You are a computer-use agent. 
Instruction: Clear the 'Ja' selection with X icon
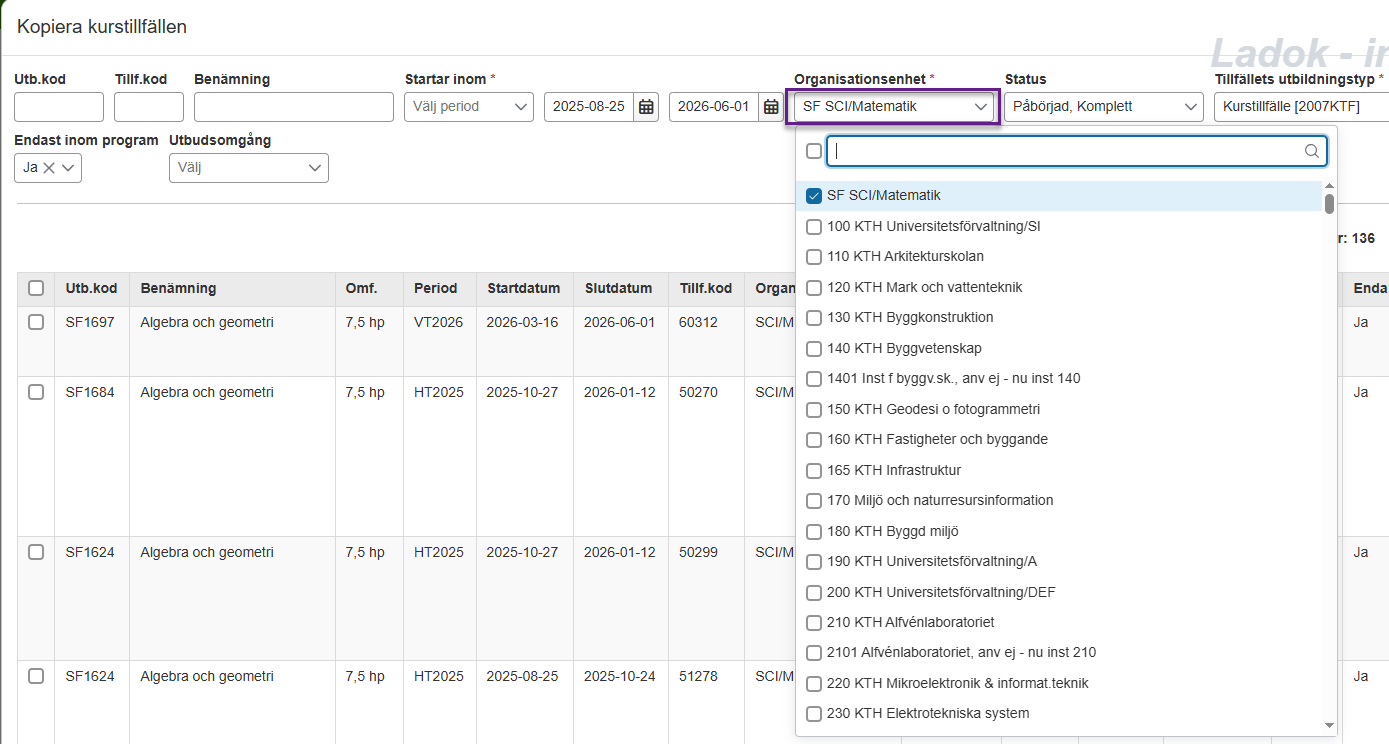48,168
